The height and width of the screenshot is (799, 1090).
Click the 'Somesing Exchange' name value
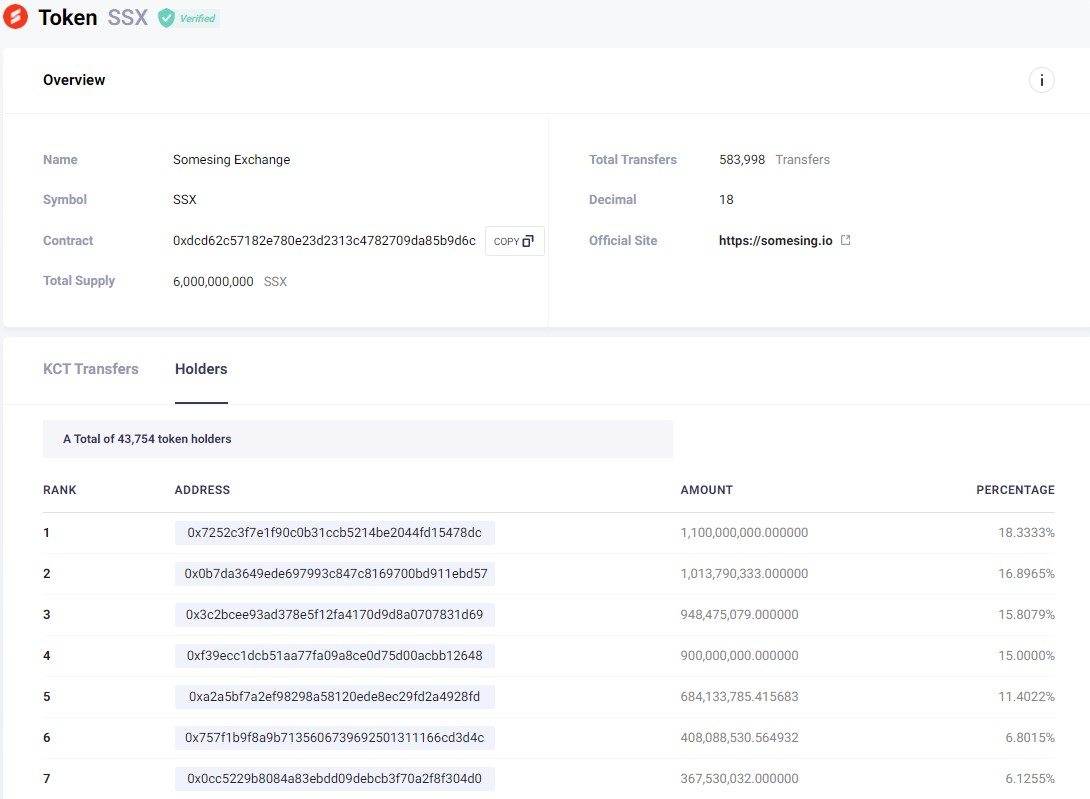231,160
